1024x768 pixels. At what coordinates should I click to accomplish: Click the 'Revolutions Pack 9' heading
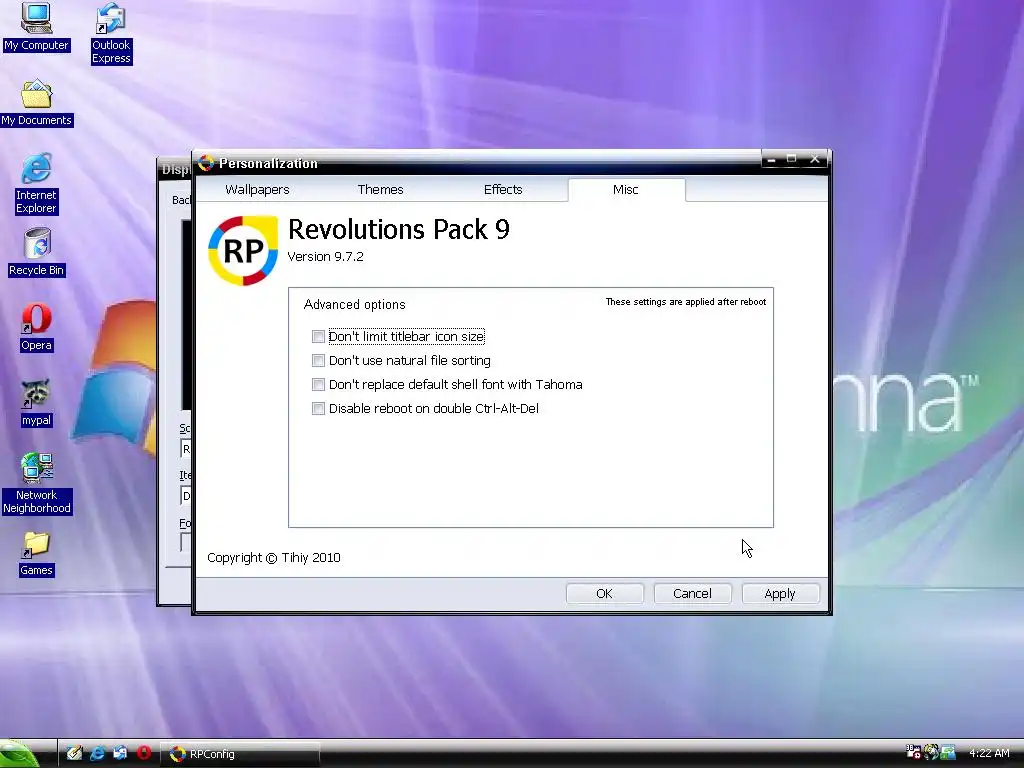[x=398, y=229]
